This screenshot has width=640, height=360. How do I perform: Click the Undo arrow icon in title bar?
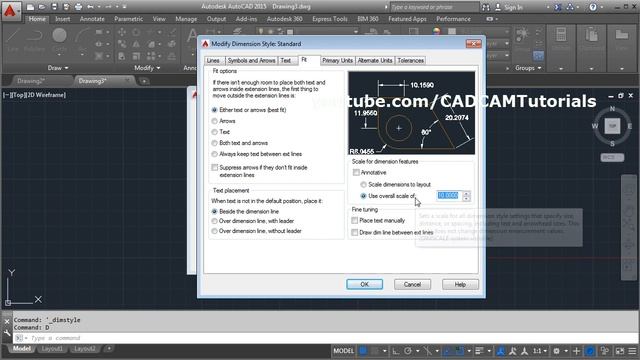coord(90,7)
